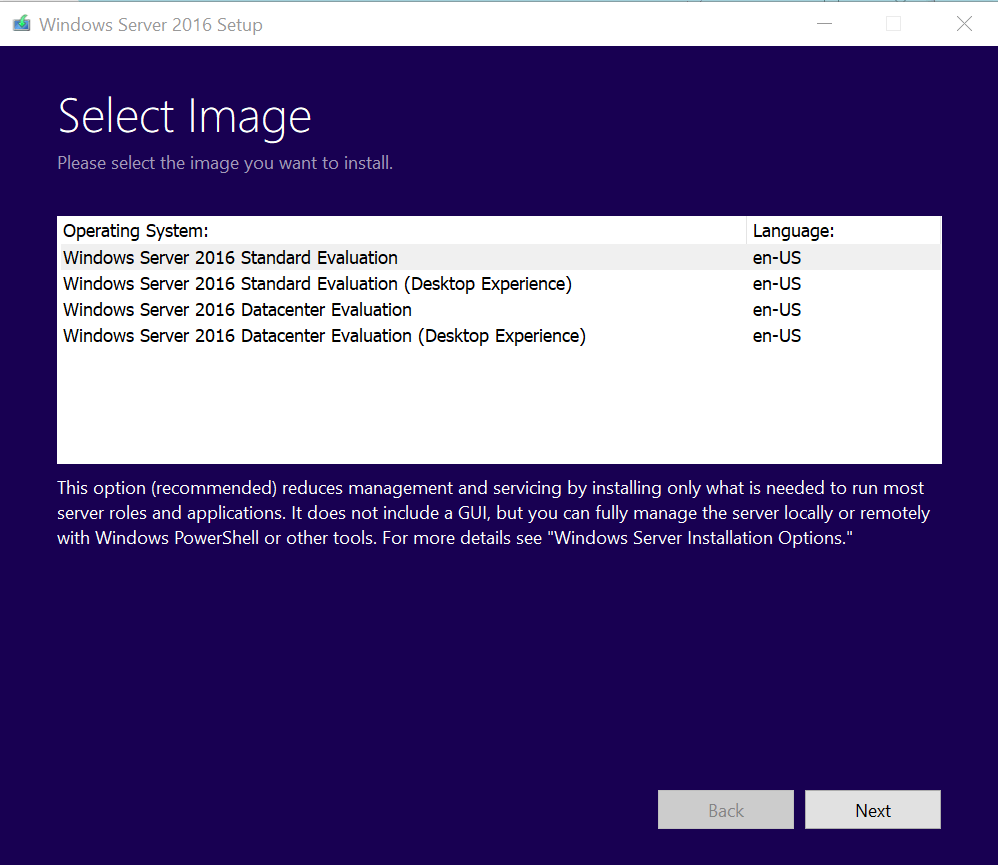The image size is (998, 865).
Task: Click the disabled maximize button
Action: point(894,24)
